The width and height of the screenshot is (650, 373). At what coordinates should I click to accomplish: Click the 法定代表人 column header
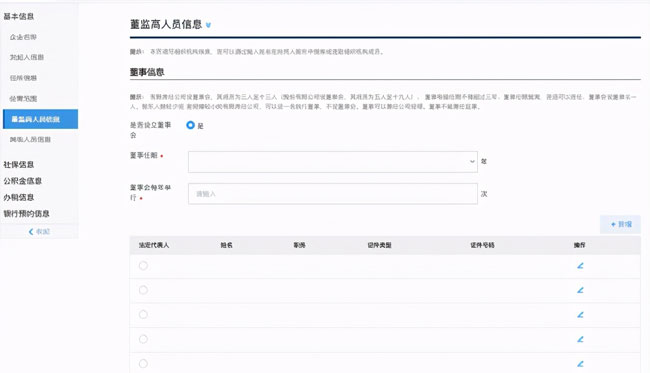click(x=154, y=245)
